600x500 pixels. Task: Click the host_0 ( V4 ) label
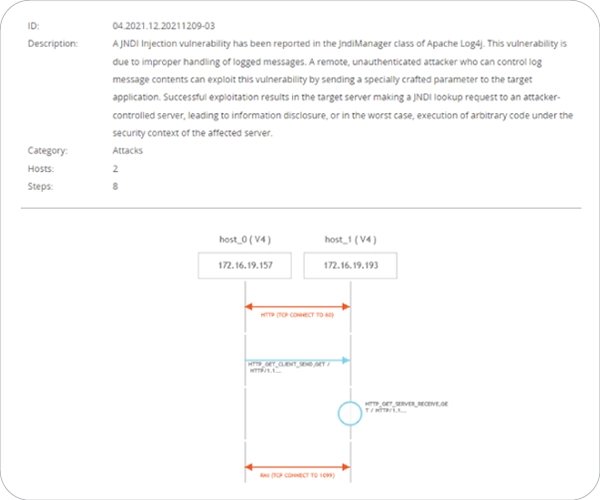(x=244, y=239)
